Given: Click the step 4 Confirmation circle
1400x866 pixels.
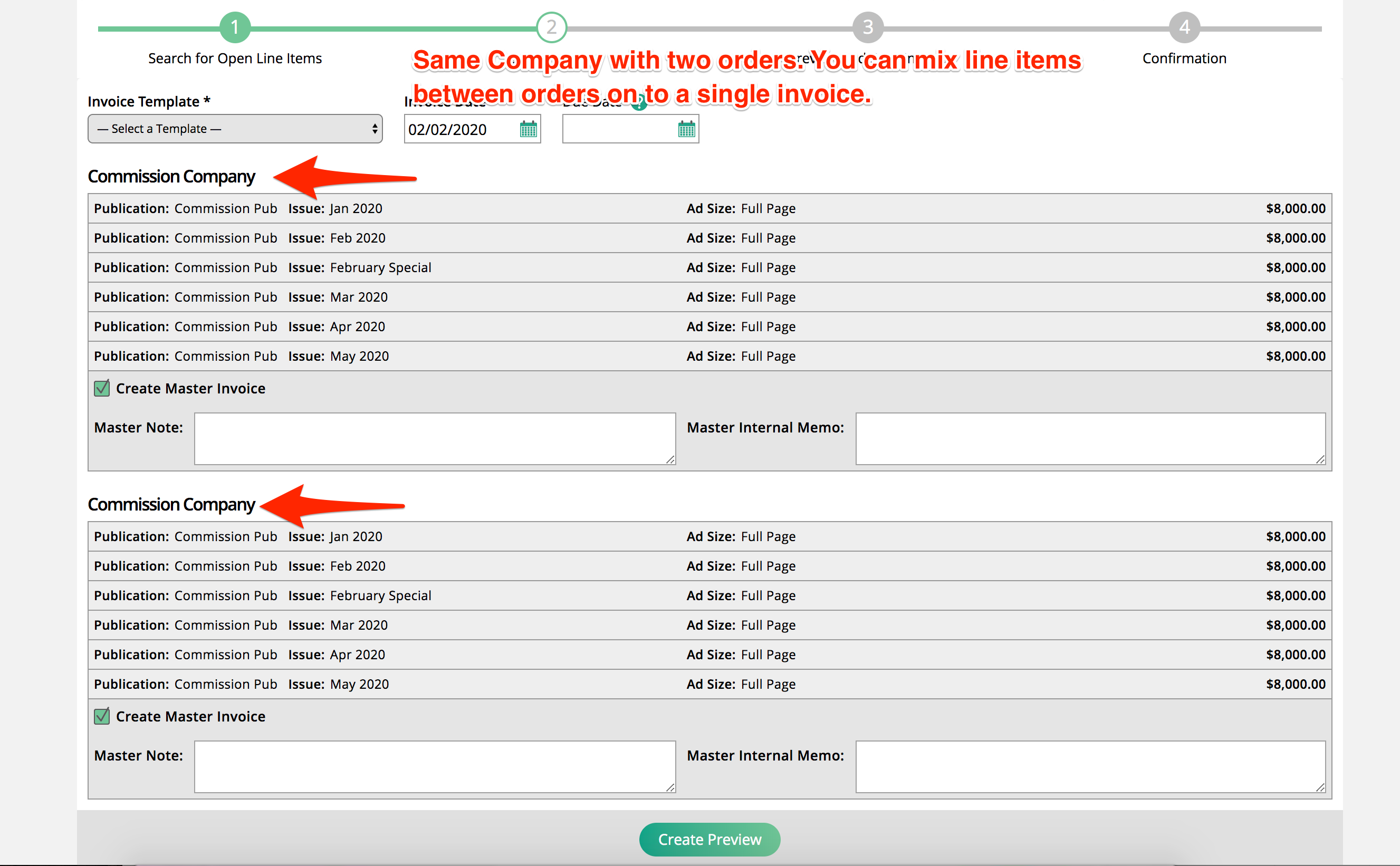Looking at the screenshot, I should (1184, 26).
